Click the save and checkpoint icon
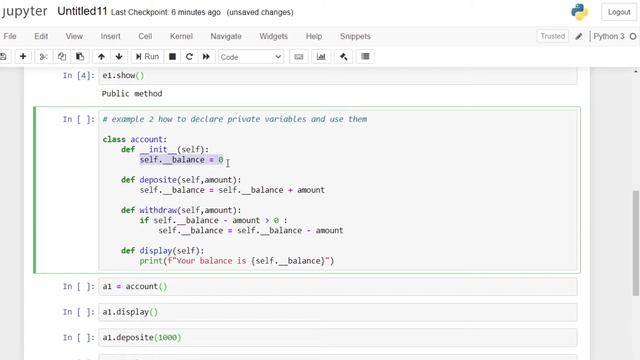 3,57
